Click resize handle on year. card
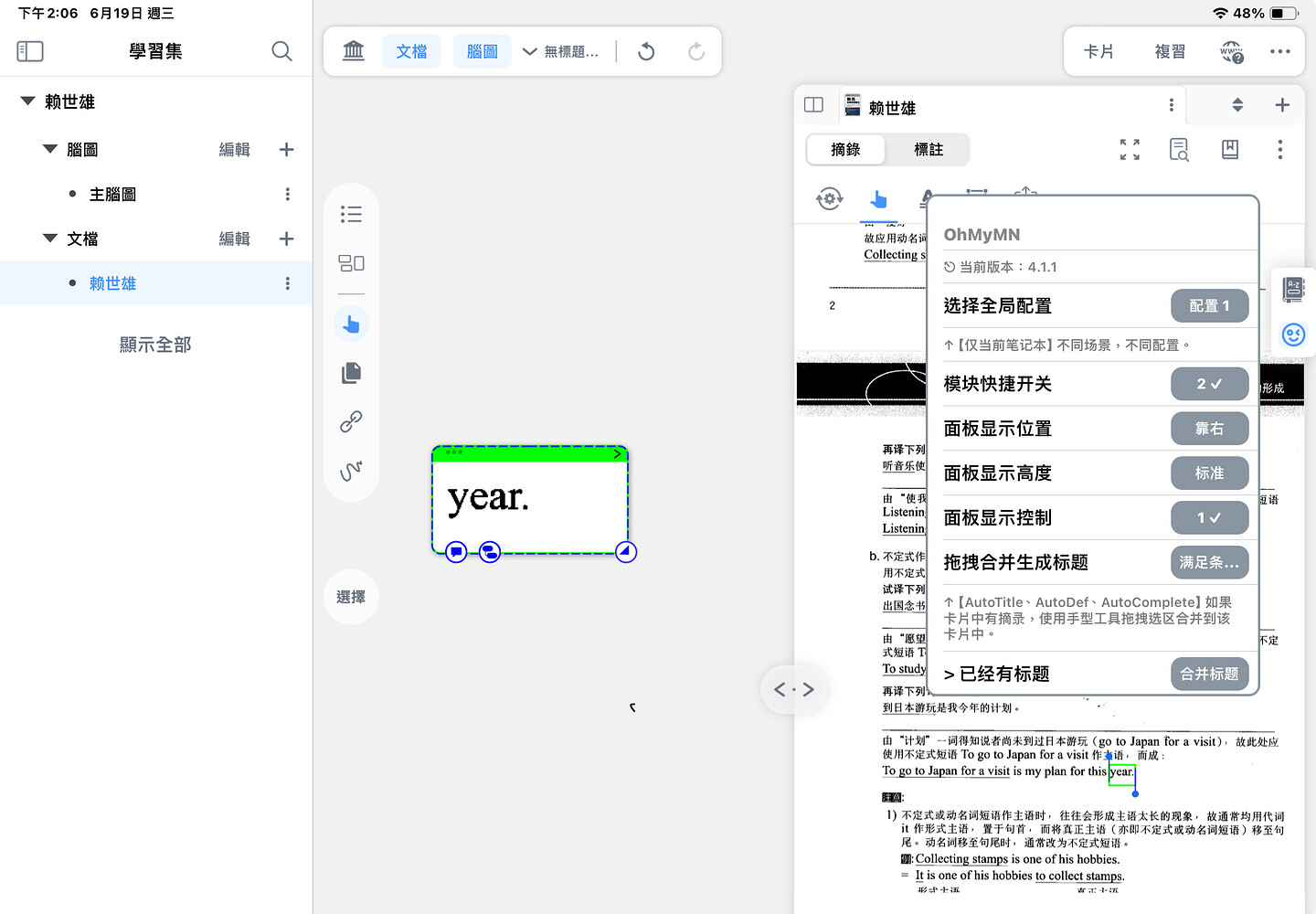This screenshot has height=914, width=1316. pos(626,551)
